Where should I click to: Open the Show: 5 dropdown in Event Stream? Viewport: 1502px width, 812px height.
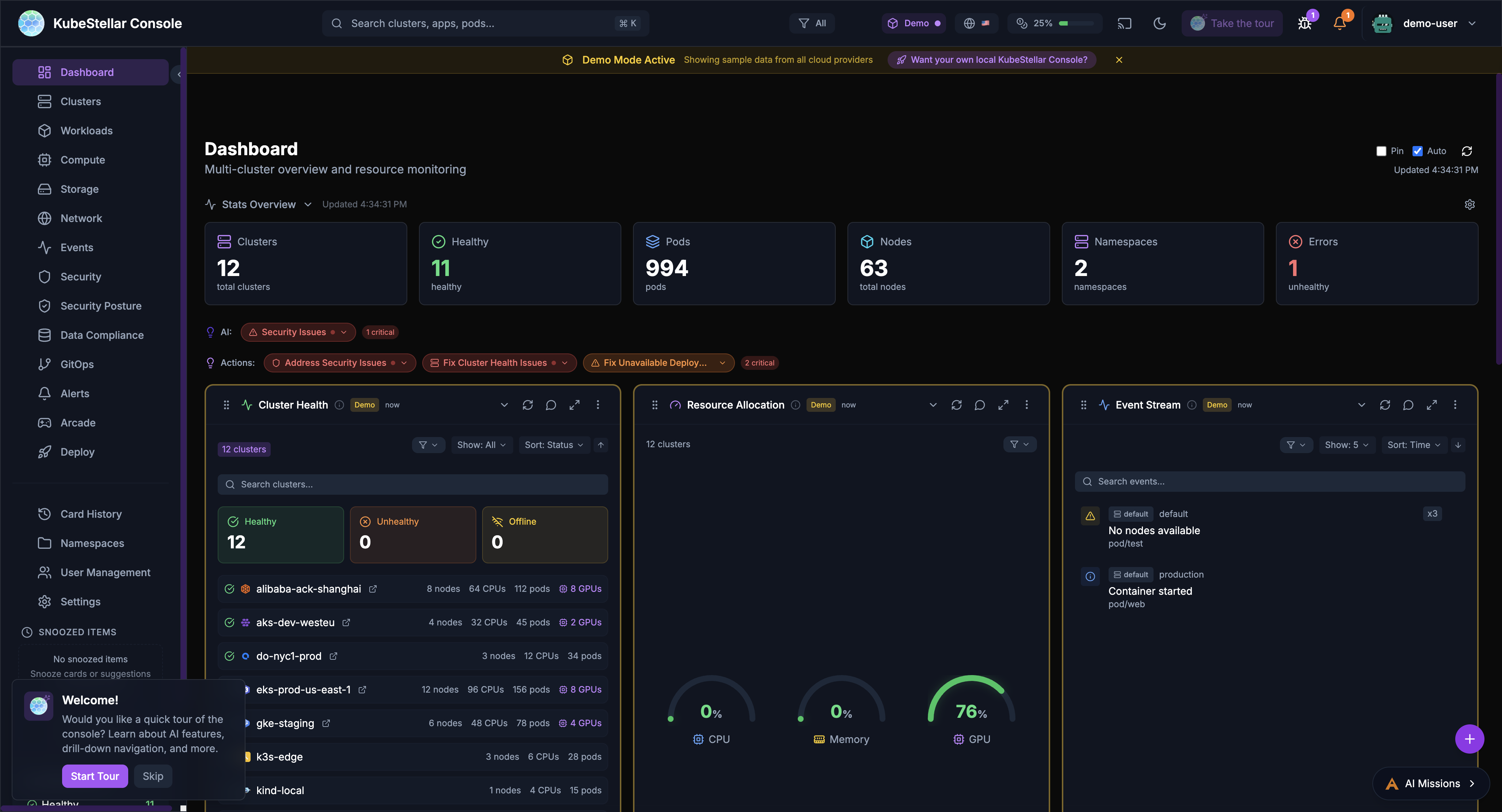1346,445
